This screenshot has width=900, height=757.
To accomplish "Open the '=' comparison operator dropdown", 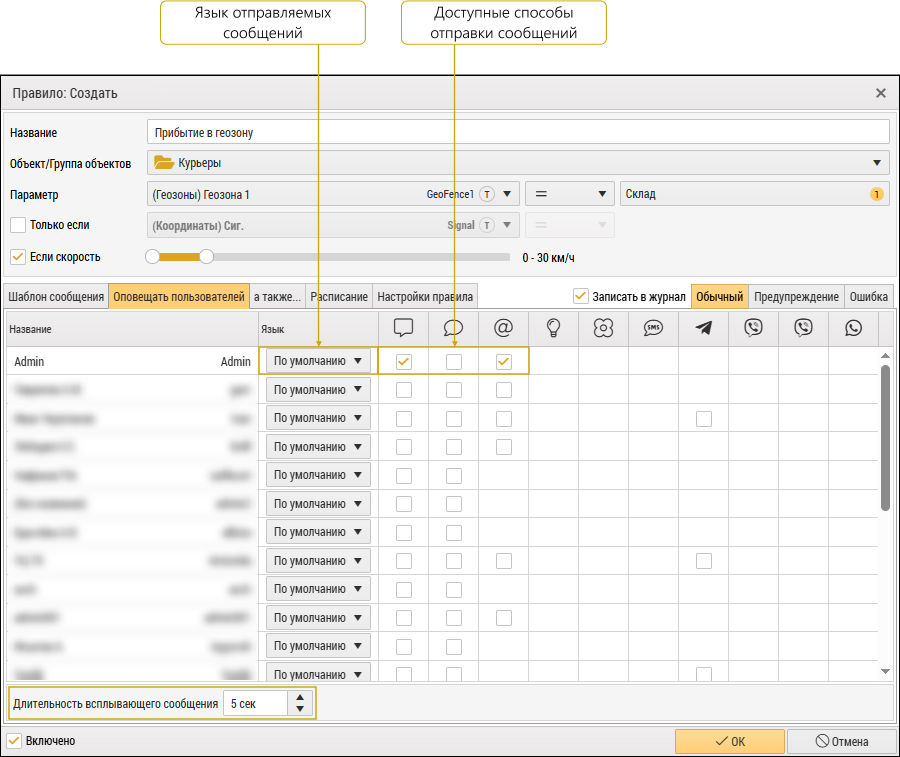I will 570,194.
